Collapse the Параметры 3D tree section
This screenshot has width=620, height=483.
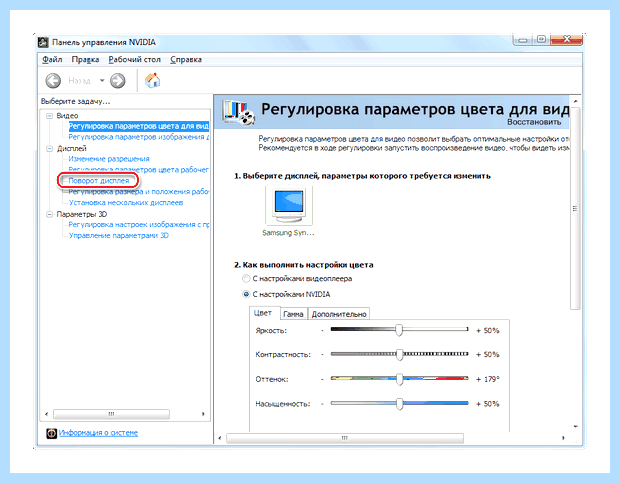pyautogui.click(x=49, y=214)
